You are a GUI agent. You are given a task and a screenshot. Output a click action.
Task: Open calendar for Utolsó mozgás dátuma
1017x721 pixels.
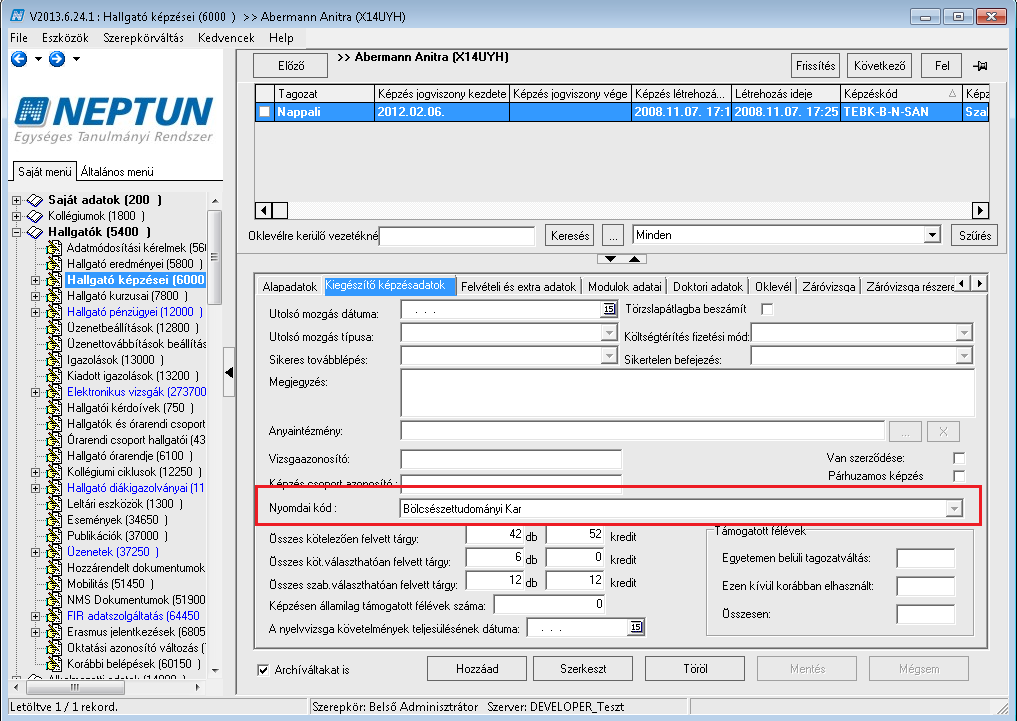click(x=609, y=309)
